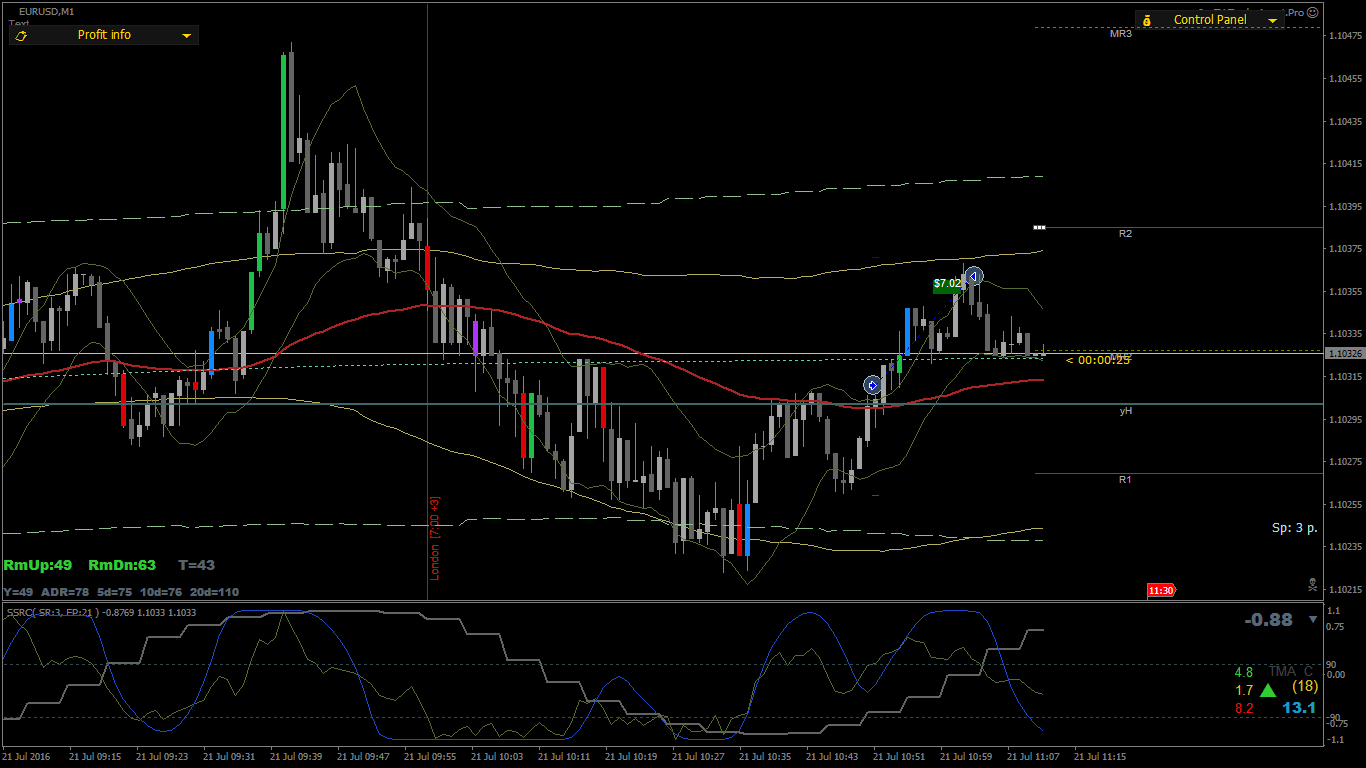Click the yH level label
The image size is (1366, 768).
pos(1126,411)
